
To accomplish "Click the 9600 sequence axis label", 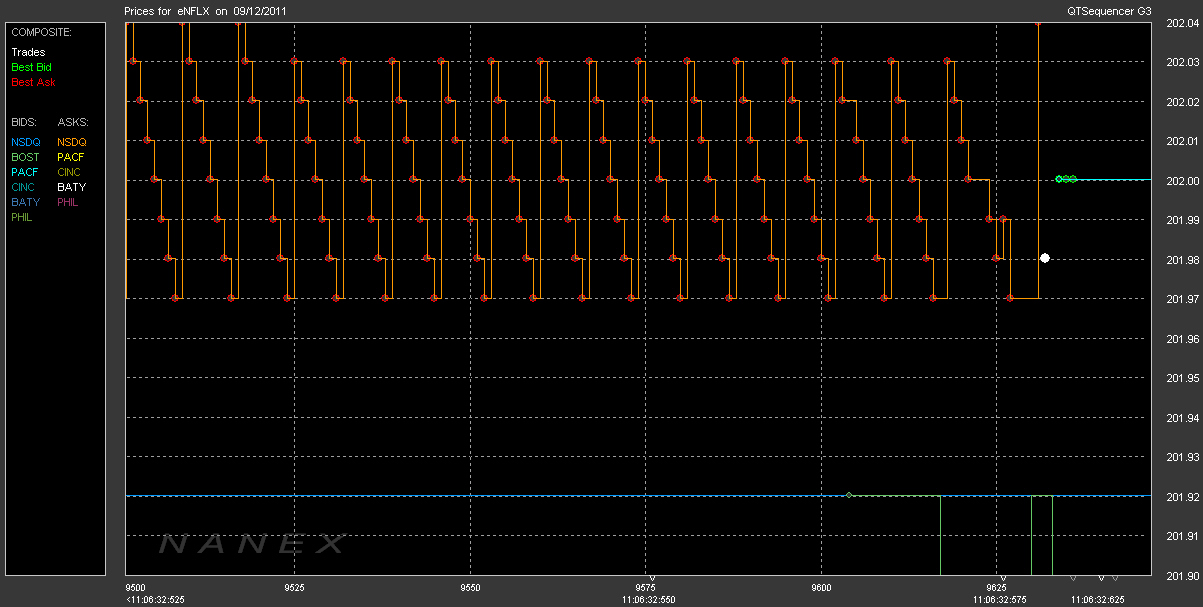I will [821, 587].
